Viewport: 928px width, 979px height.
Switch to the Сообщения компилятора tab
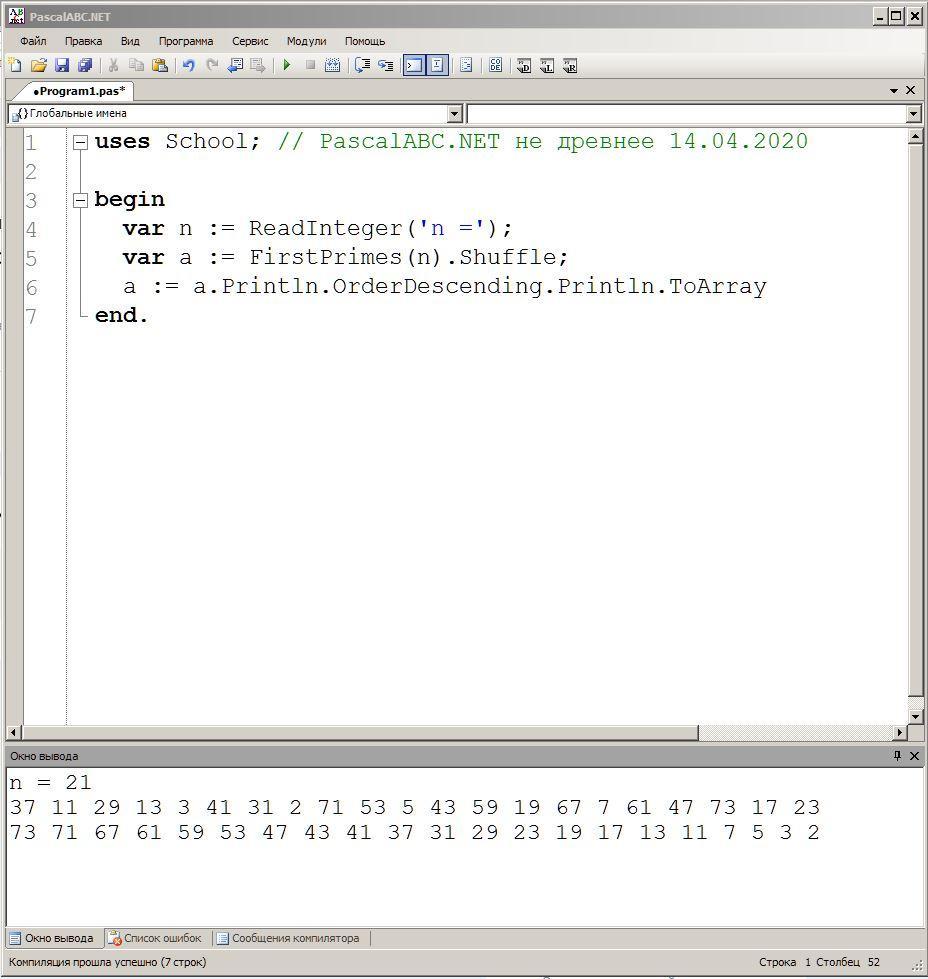[x=289, y=938]
